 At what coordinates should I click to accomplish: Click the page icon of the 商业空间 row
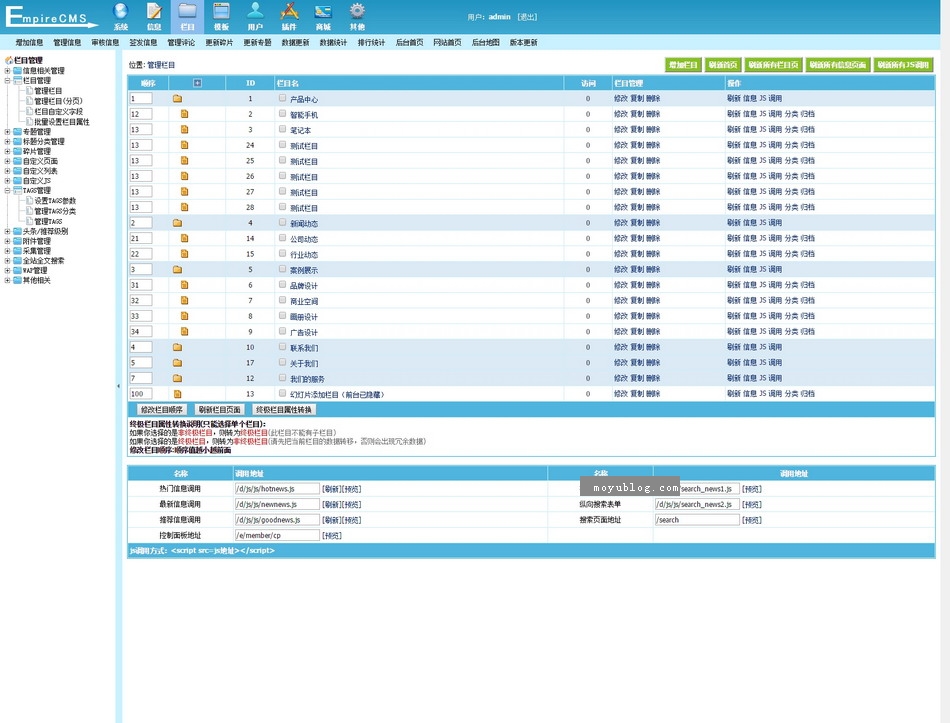pyautogui.click(x=184, y=301)
